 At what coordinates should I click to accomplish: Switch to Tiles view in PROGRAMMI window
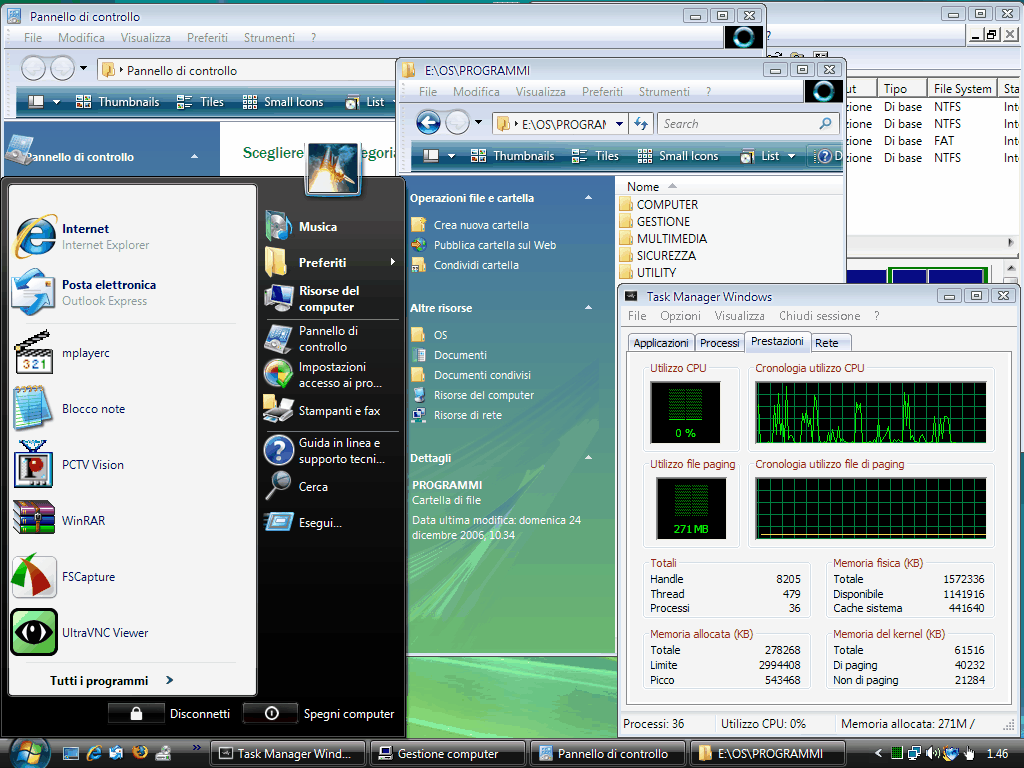click(x=595, y=155)
